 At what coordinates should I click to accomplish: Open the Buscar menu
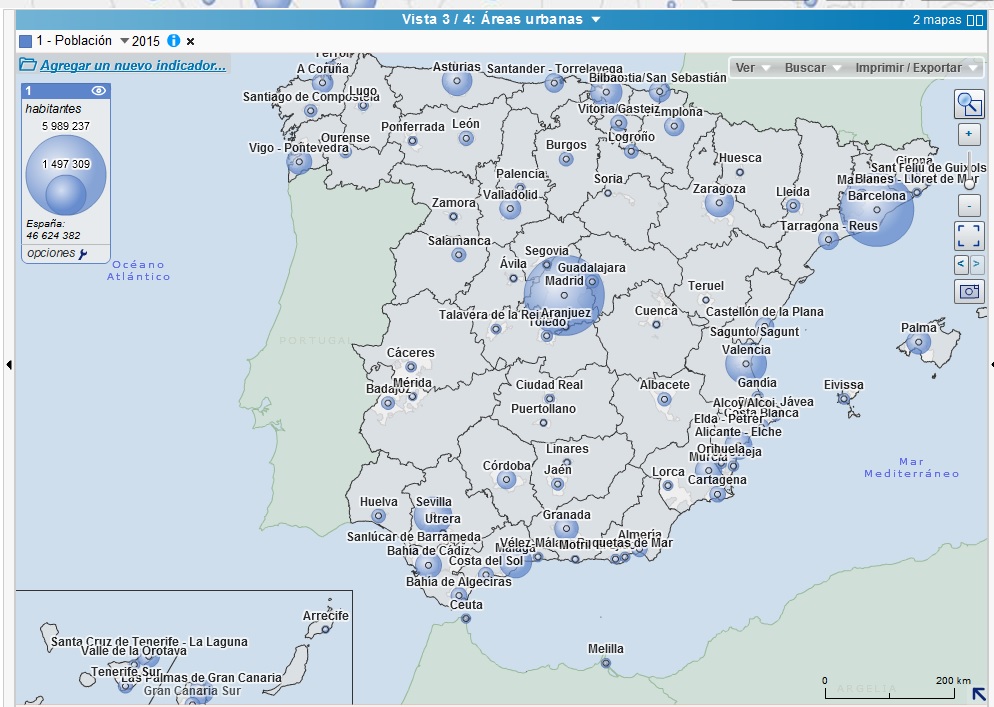point(811,68)
